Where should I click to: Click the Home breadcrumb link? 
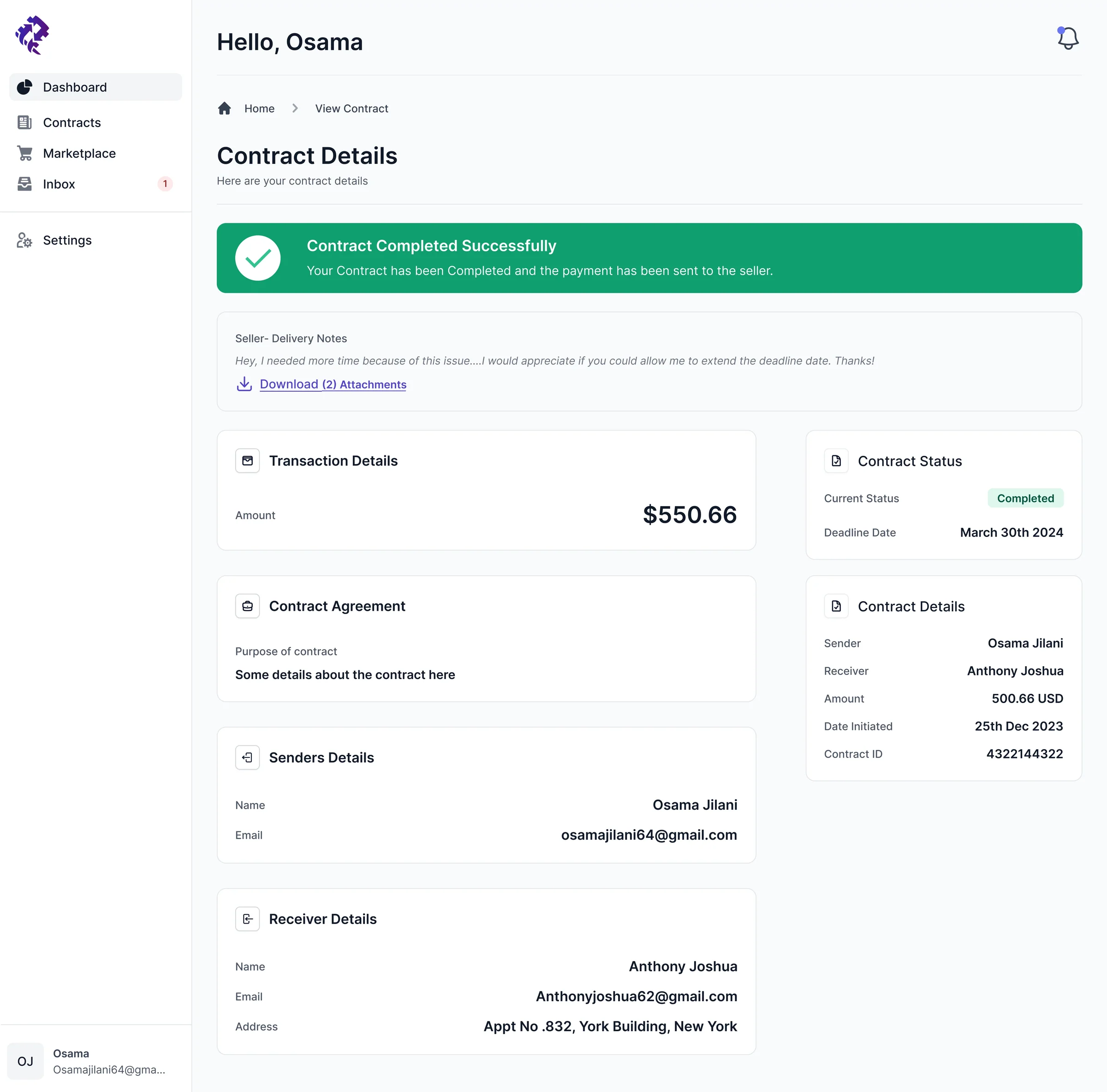click(x=259, y=108)
